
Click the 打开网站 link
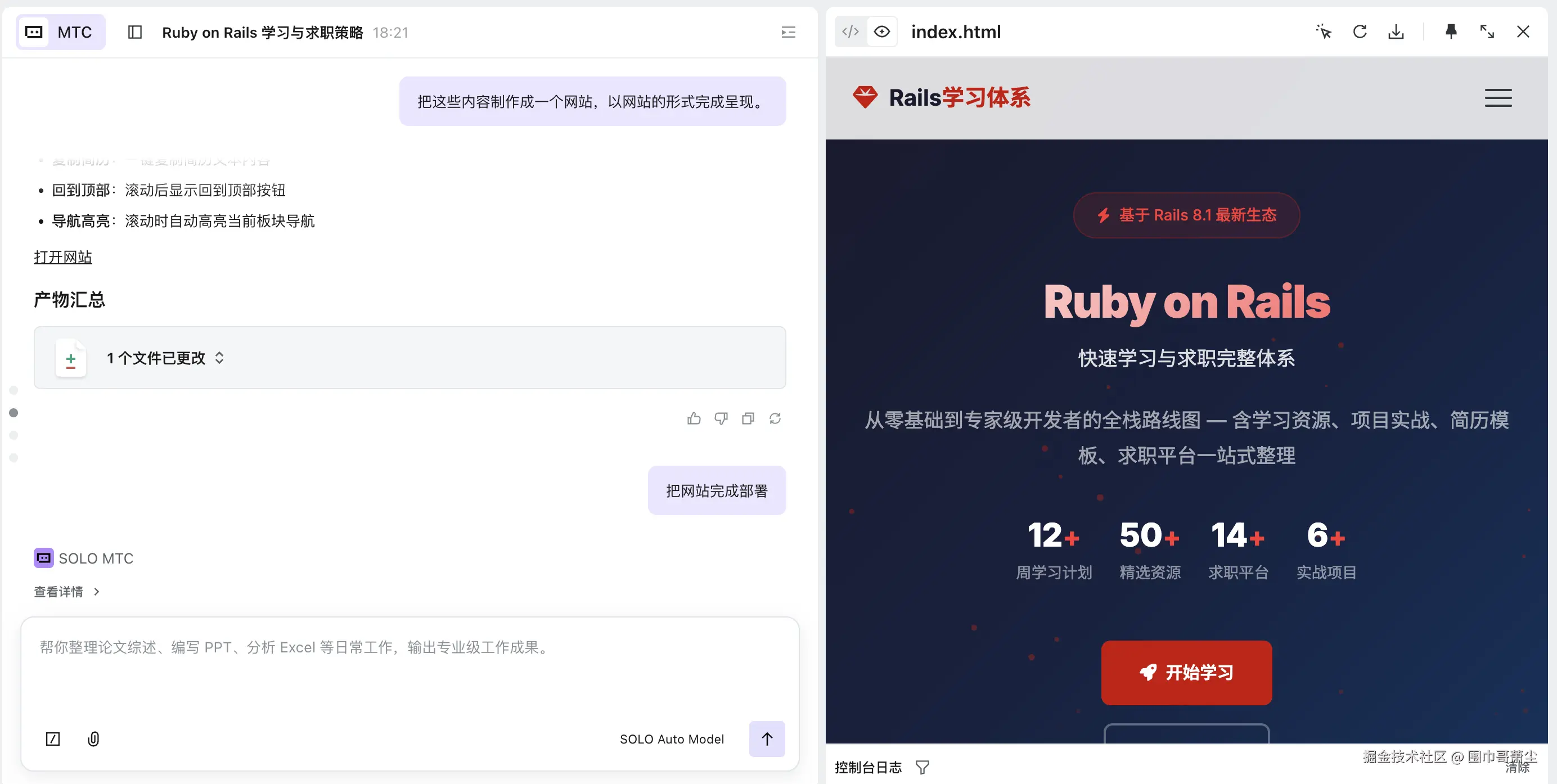(x=63, y=257)
